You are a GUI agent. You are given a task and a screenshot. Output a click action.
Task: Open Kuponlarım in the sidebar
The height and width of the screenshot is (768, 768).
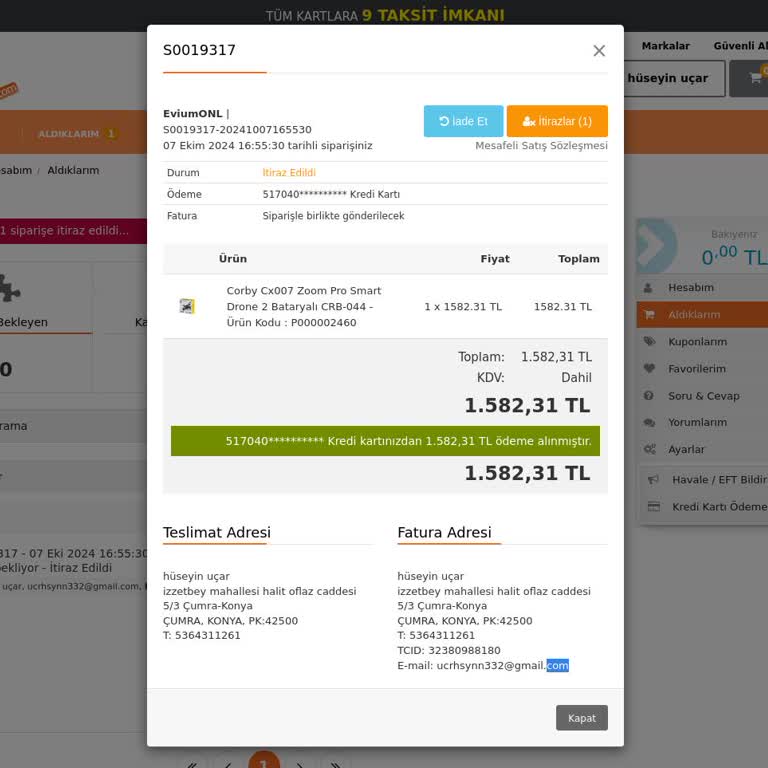(x=697, y=342)
